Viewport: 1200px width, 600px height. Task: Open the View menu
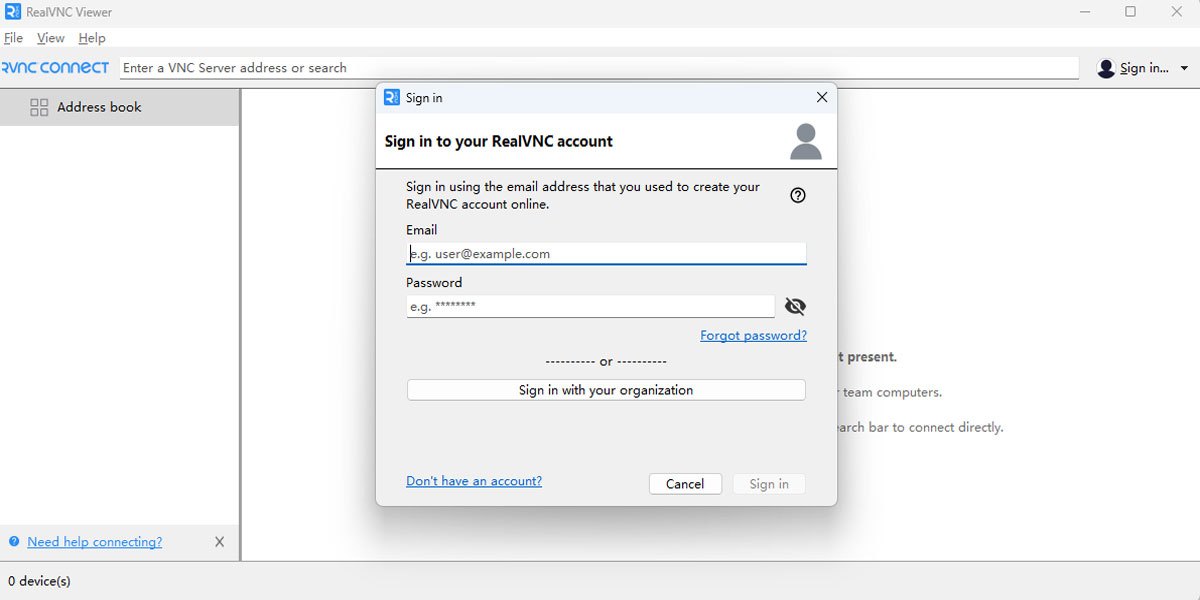50,38
